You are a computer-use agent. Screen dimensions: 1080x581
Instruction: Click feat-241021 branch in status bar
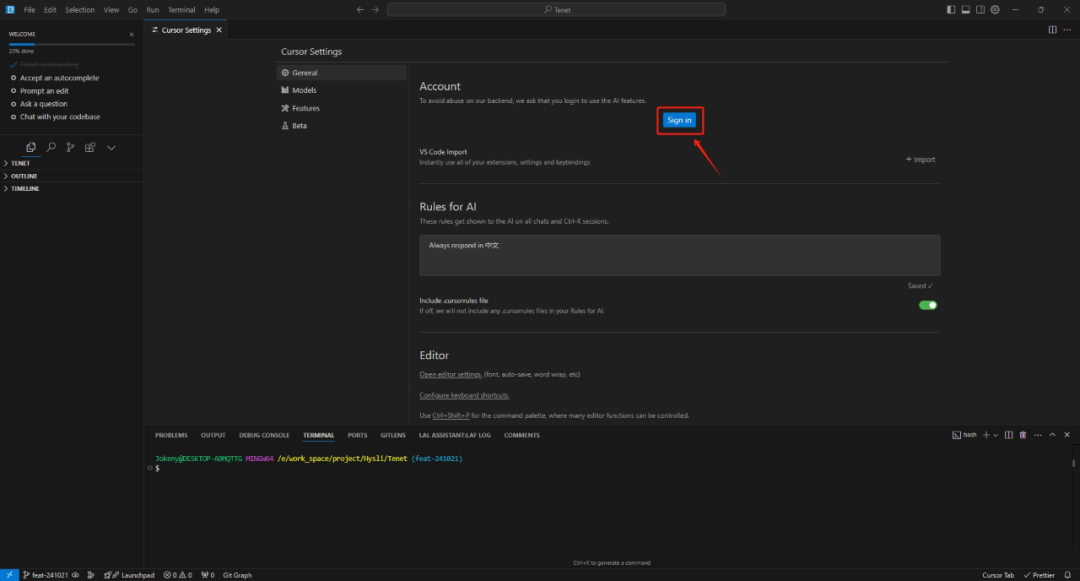(x=48, y=575)
